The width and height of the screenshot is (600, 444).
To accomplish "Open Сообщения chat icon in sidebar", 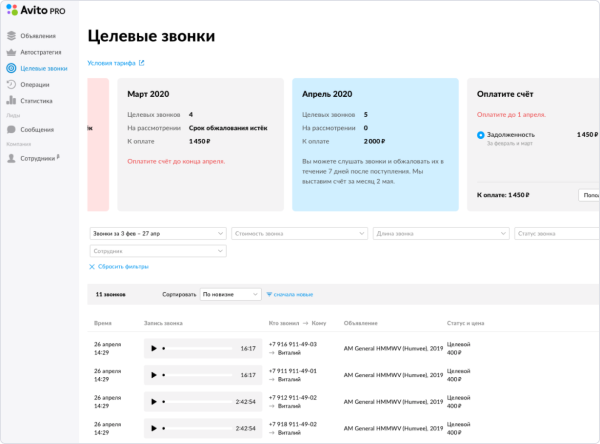I will 11,130.
